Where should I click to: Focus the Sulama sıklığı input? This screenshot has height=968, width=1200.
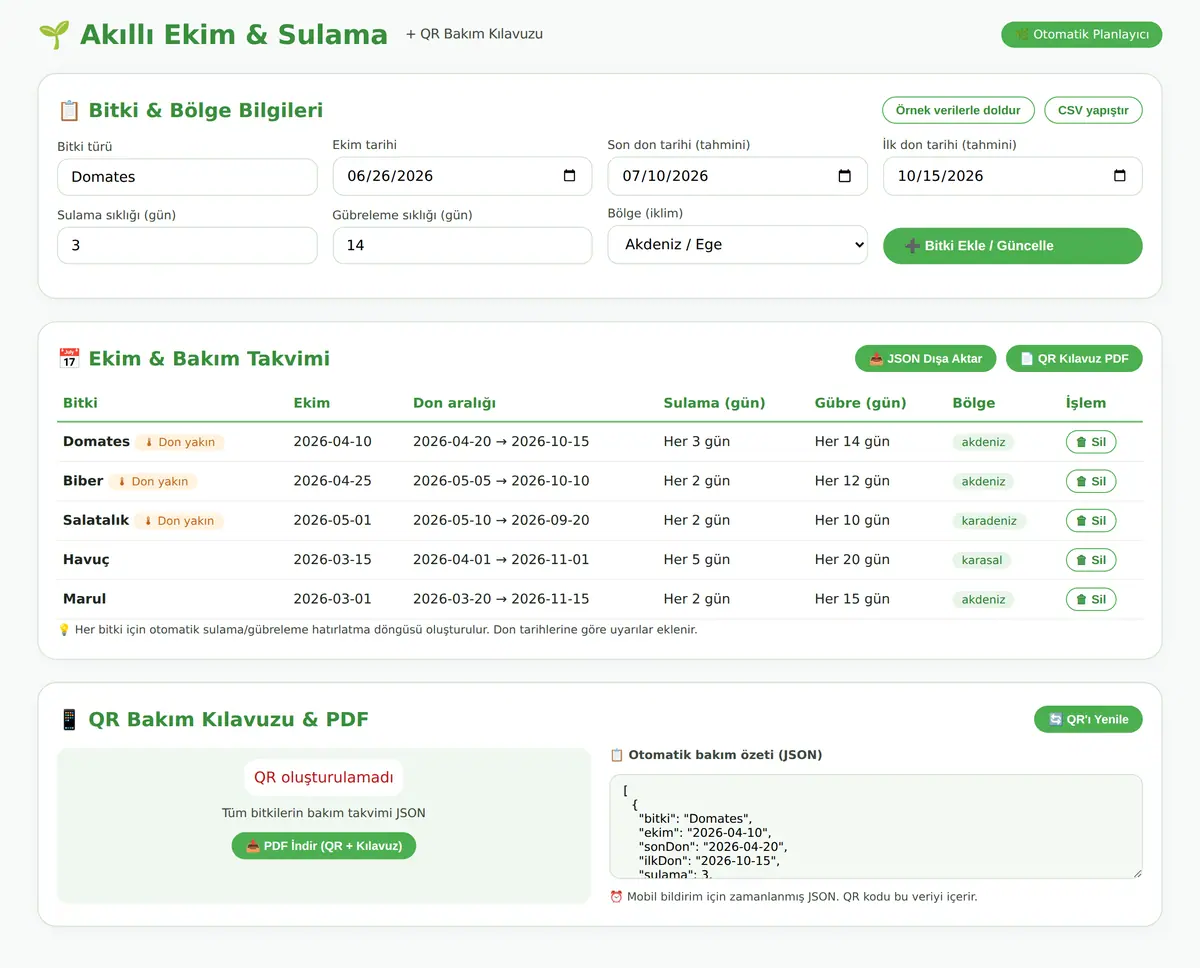click(x=187, y=245)
